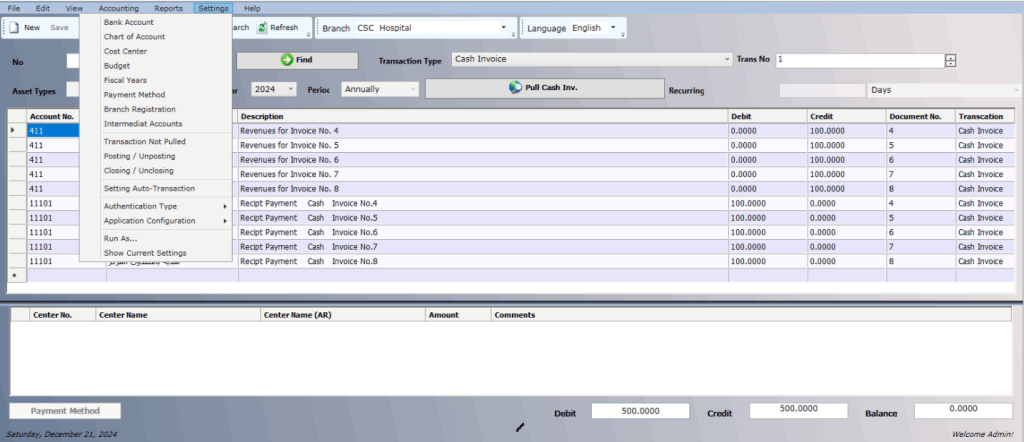1024x442 pixels.
Task: Open the Transaction Type Cash Invoice dropdown
Action: (727, 60)
